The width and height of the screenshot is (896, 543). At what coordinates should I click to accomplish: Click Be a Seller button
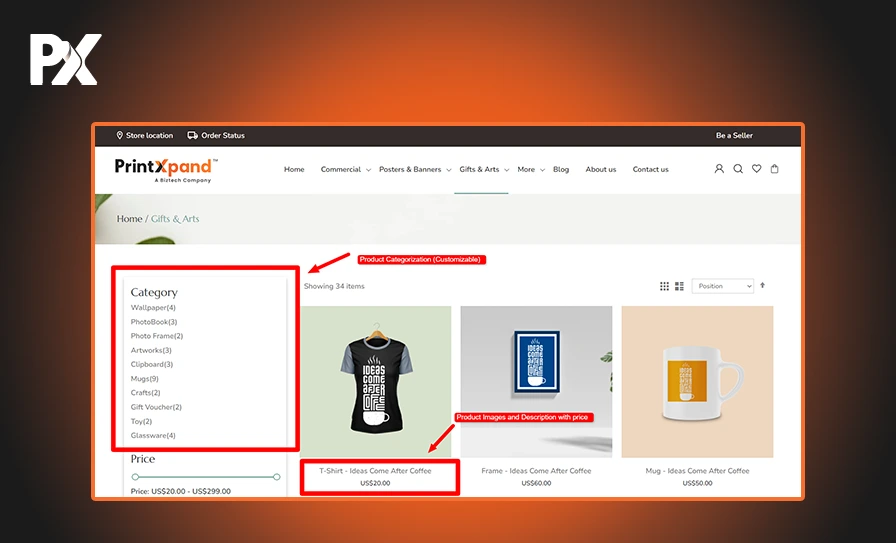point(734,135)
